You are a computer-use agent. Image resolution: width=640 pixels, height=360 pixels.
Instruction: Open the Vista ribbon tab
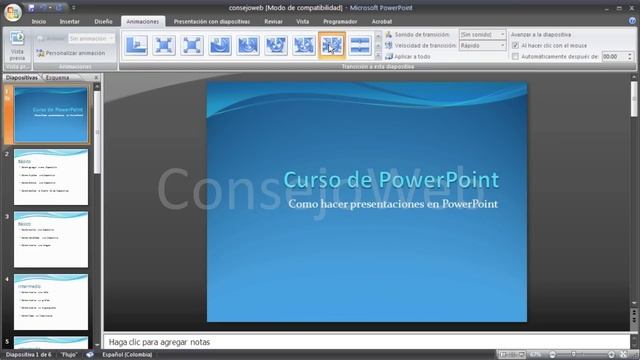click(302, 22)
